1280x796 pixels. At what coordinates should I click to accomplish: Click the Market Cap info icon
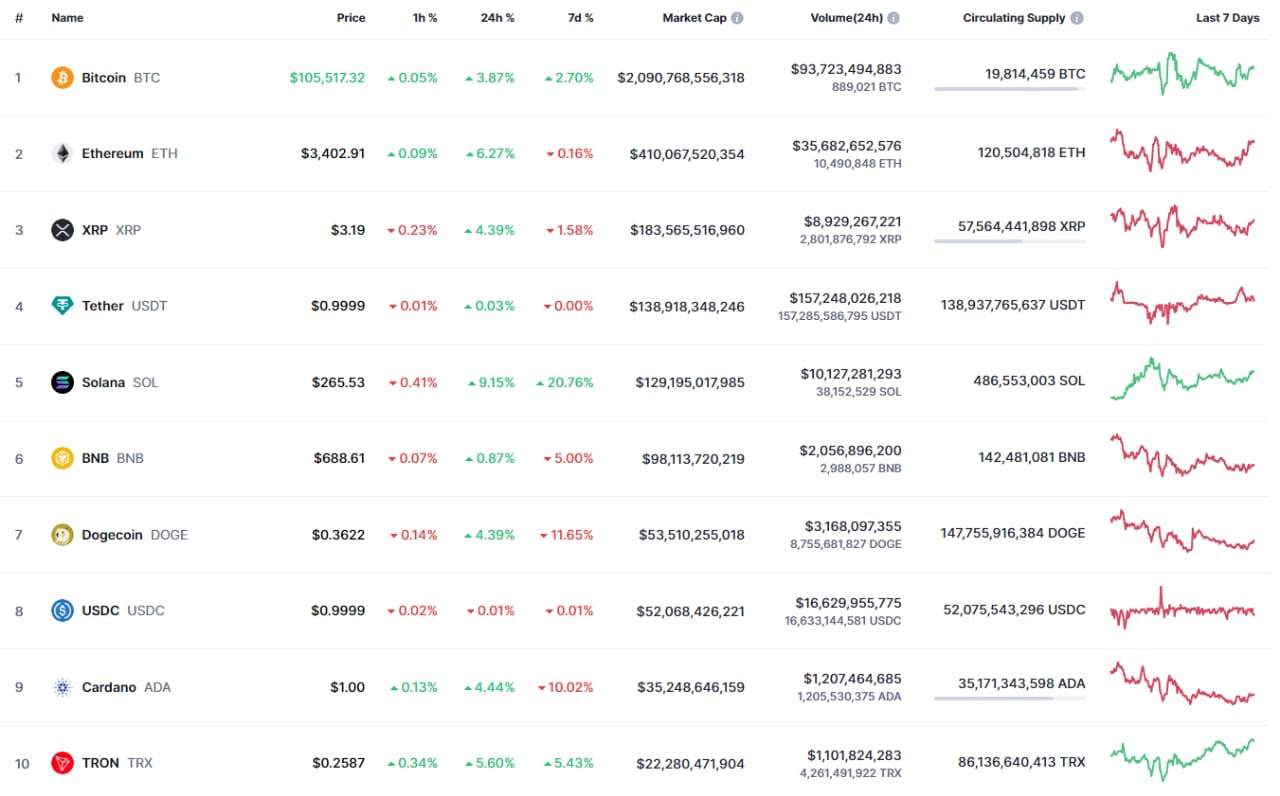click(x=737, y=18)
